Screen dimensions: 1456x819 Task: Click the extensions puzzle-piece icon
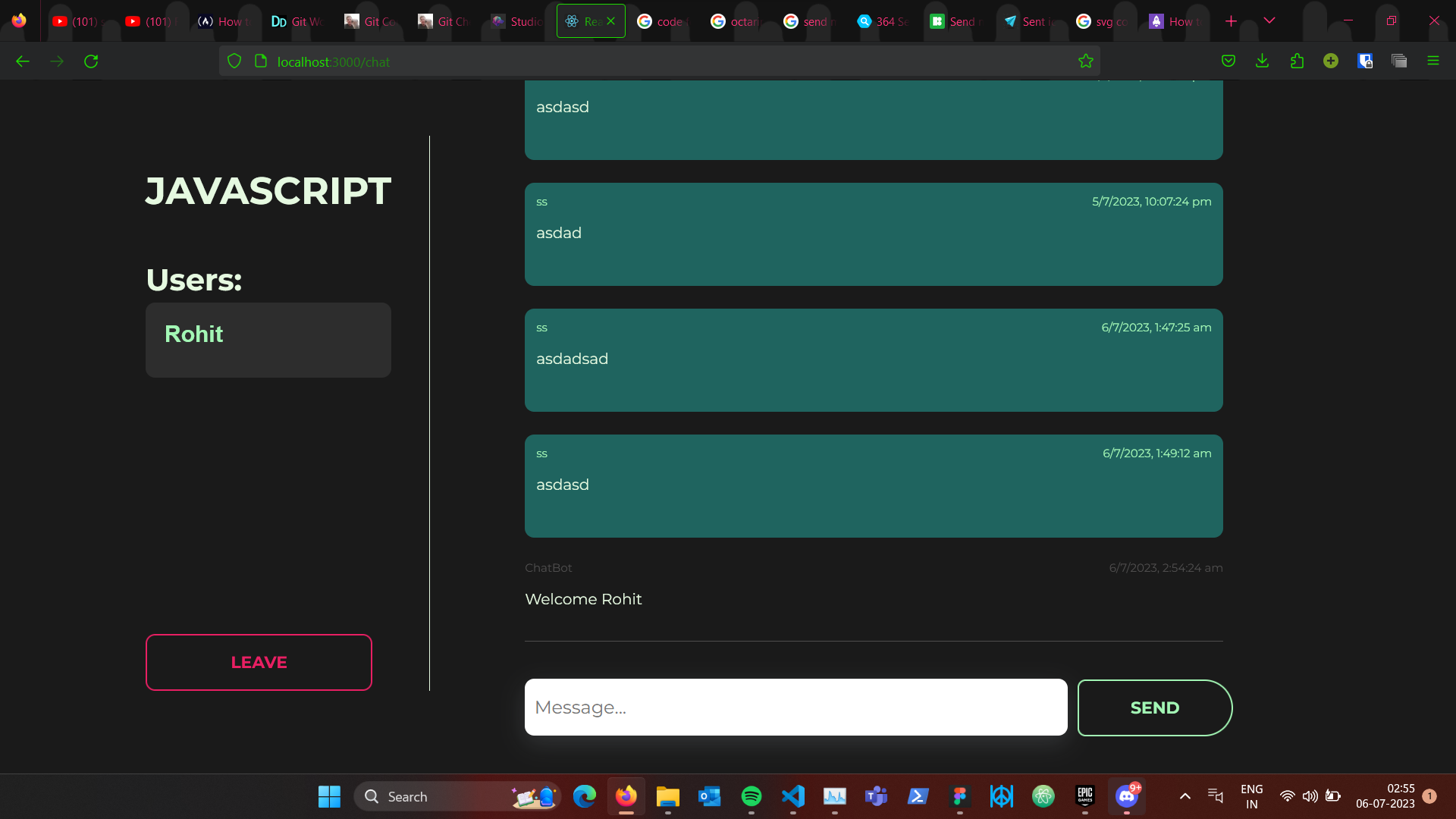(x=1297, y=61)
